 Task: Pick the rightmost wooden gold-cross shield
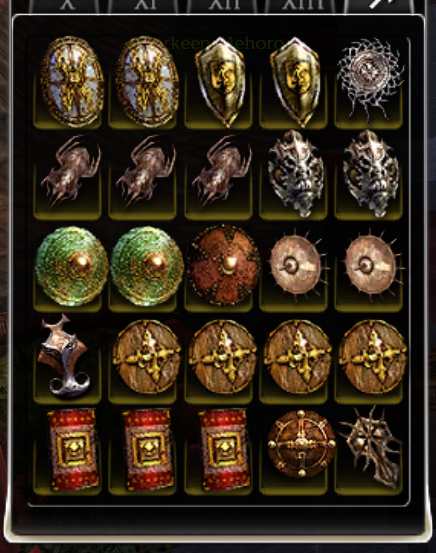click(x=373, y=357)
